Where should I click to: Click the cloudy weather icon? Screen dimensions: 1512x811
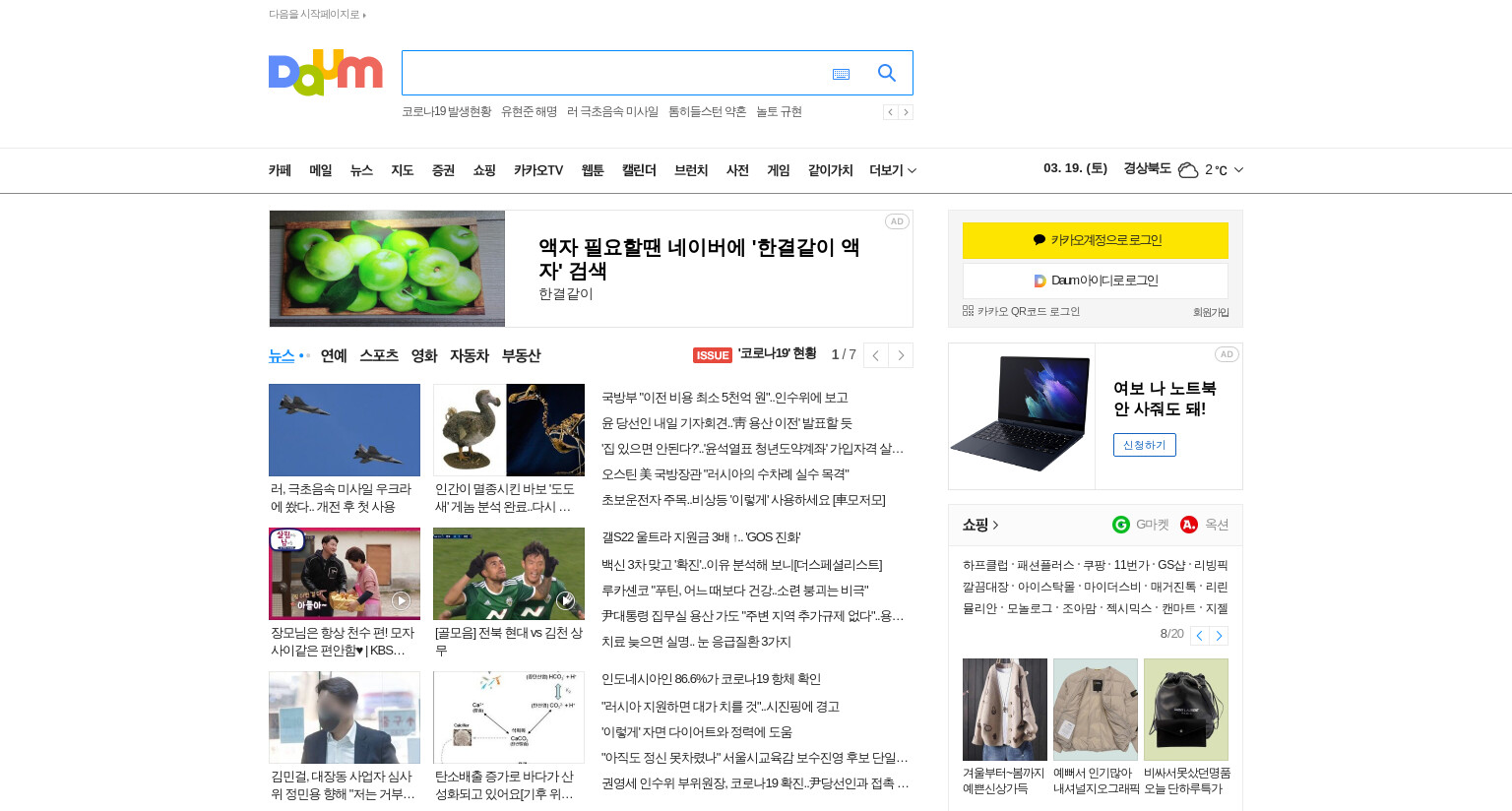tap(1188, 170)
